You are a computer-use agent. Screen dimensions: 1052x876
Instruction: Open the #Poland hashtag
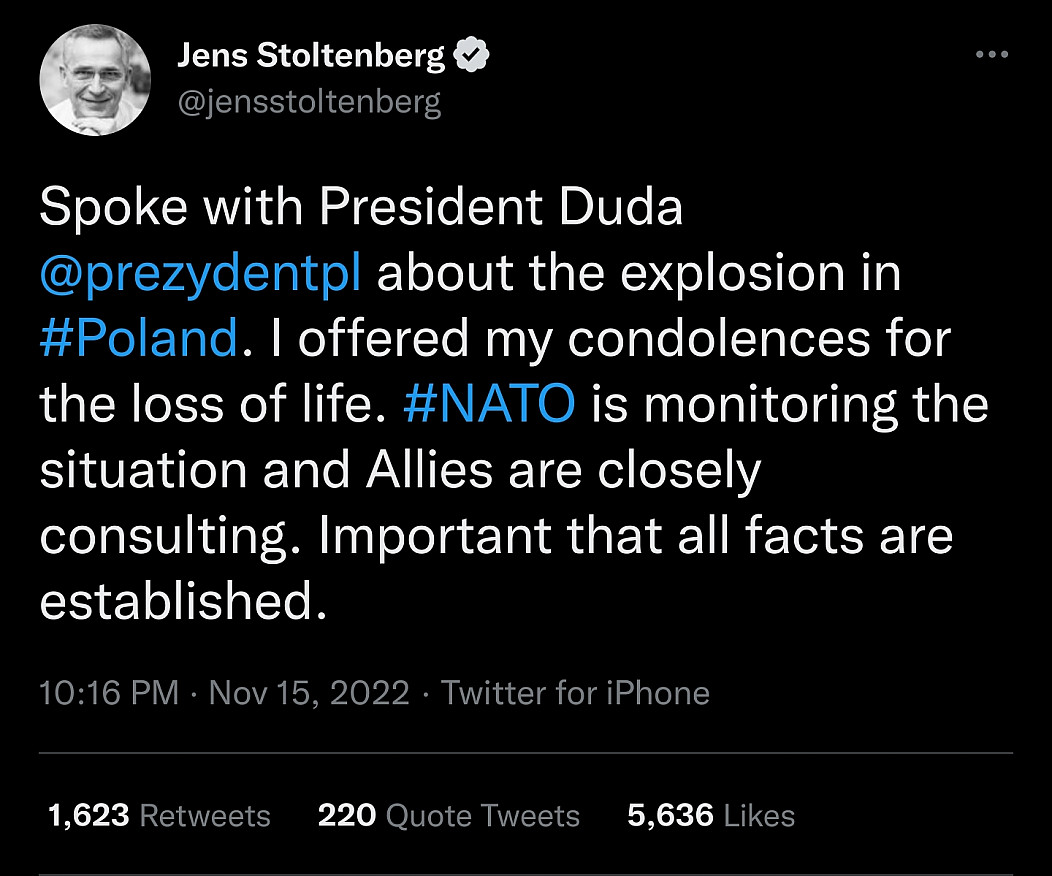[x=139, y=340]
